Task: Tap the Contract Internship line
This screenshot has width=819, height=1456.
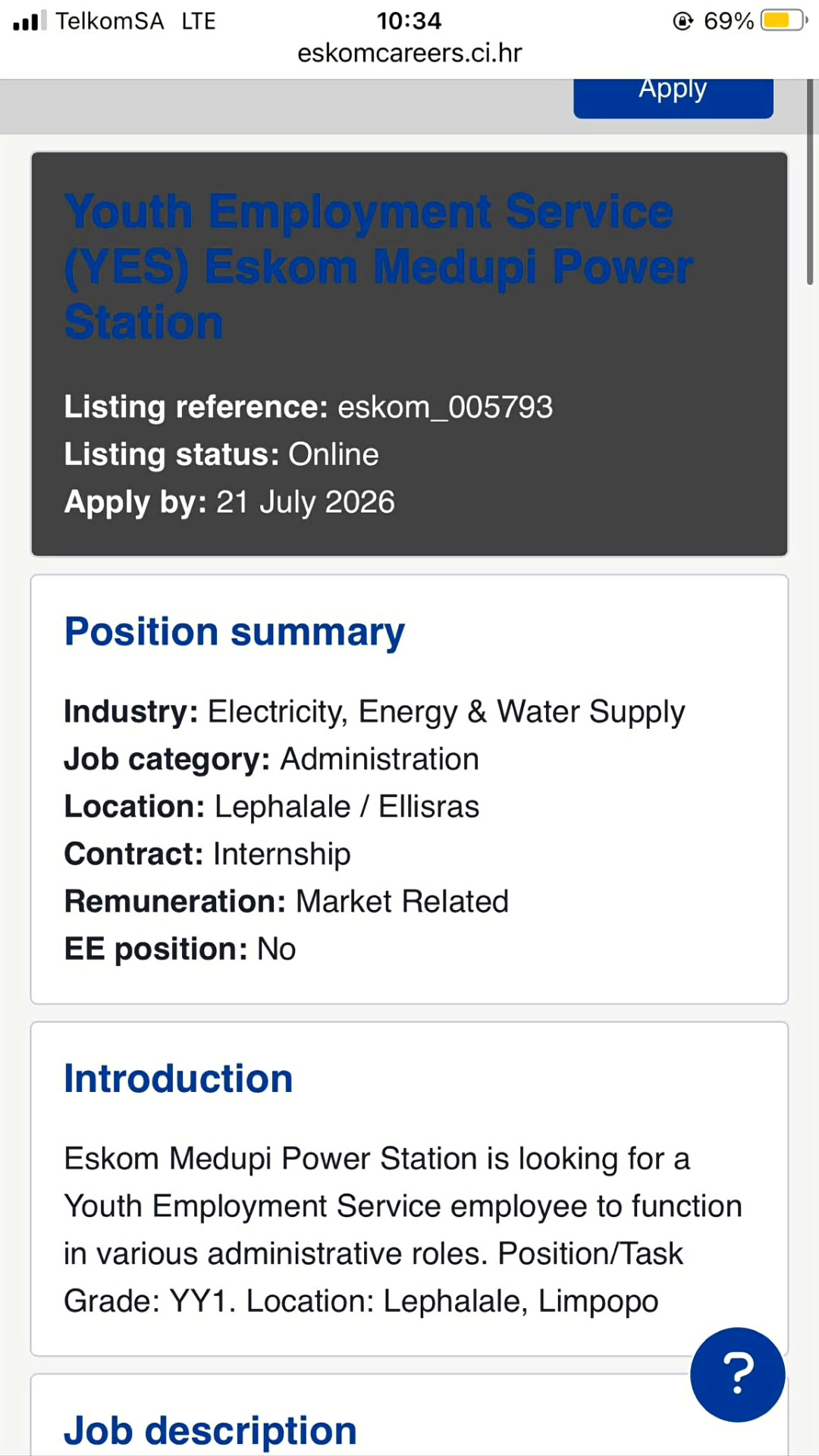Action: tap(207, 854)
